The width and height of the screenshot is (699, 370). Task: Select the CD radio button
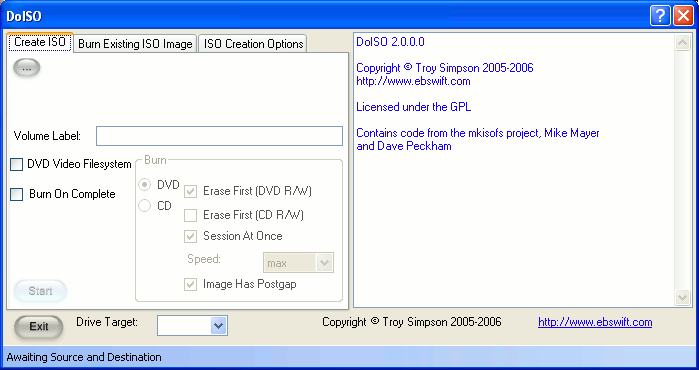[144, 206]
